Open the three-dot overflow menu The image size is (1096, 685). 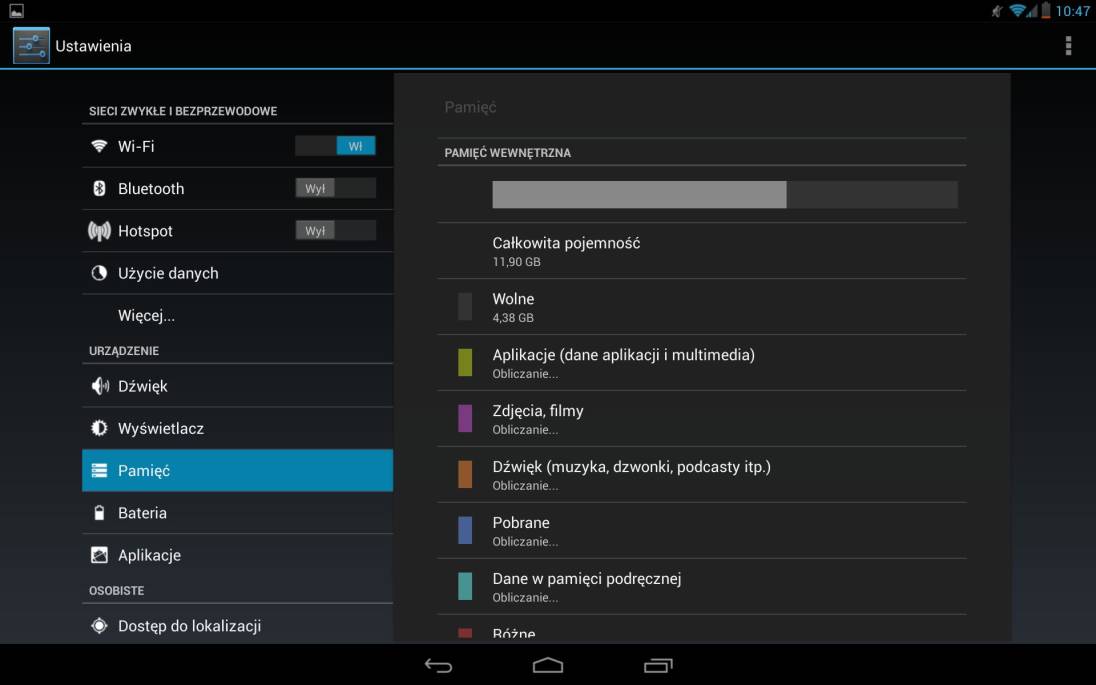[1068, 45]
